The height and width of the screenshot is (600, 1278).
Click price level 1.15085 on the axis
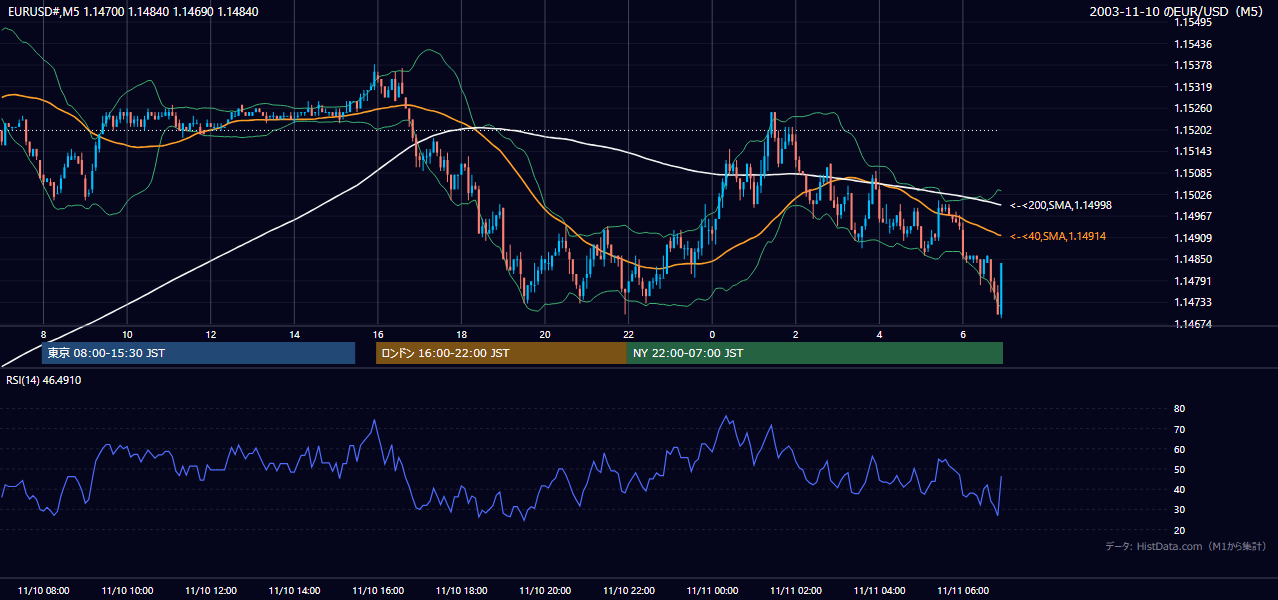point(1194,173)
